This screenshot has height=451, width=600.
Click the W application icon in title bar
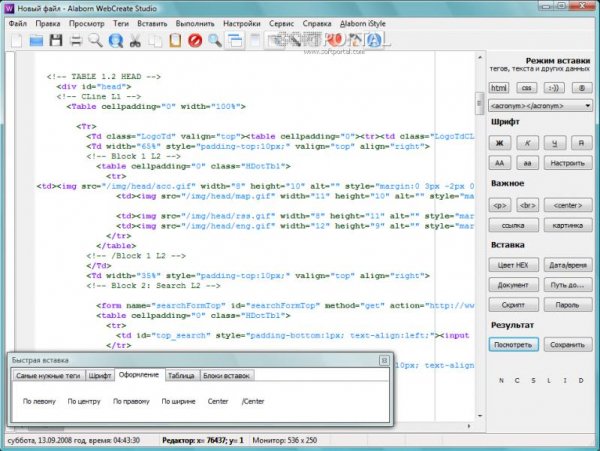tap(9, 8)
